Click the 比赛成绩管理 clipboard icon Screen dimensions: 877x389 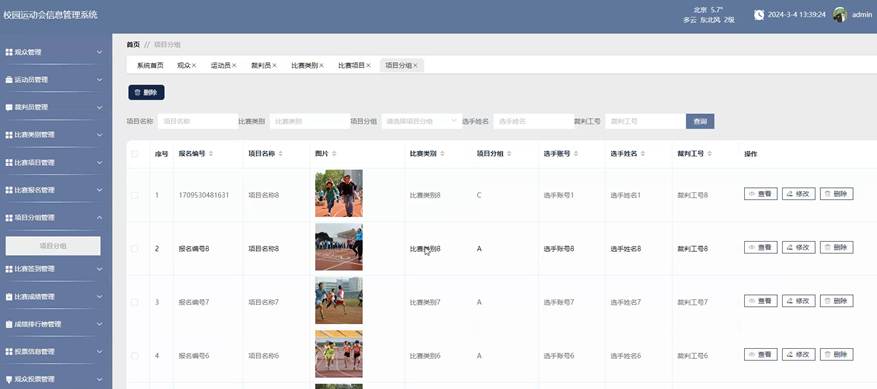tap(9, 297)
